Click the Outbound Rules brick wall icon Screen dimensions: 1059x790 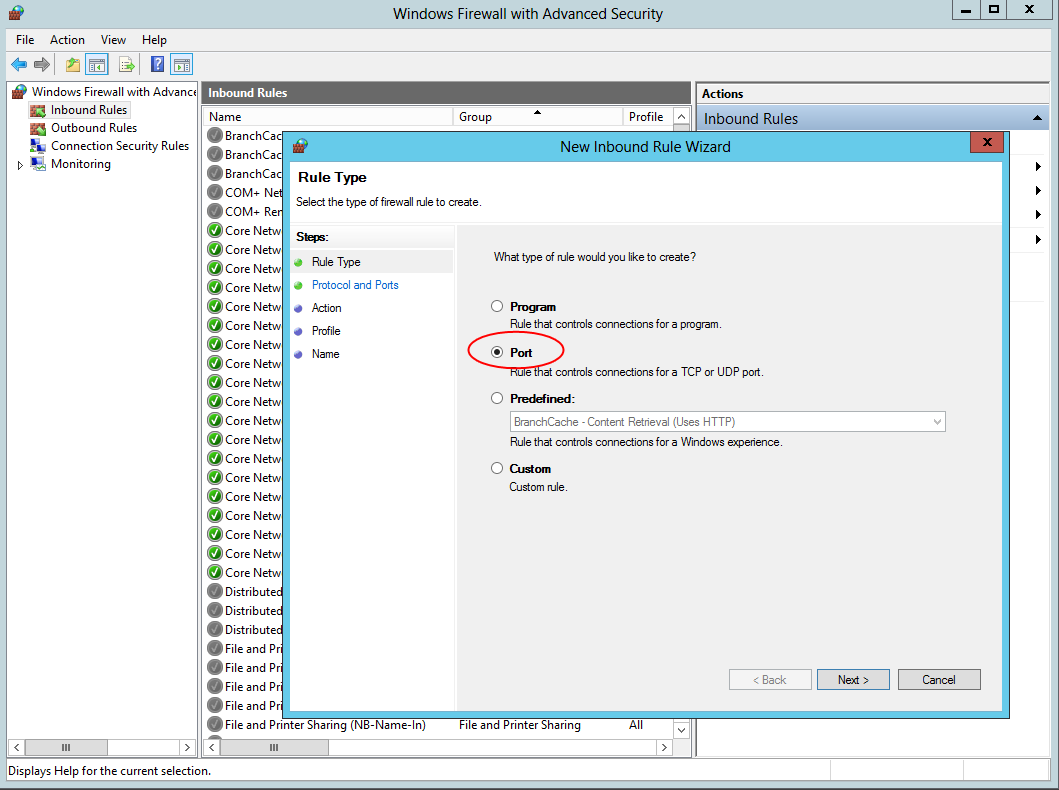point(38,128)
